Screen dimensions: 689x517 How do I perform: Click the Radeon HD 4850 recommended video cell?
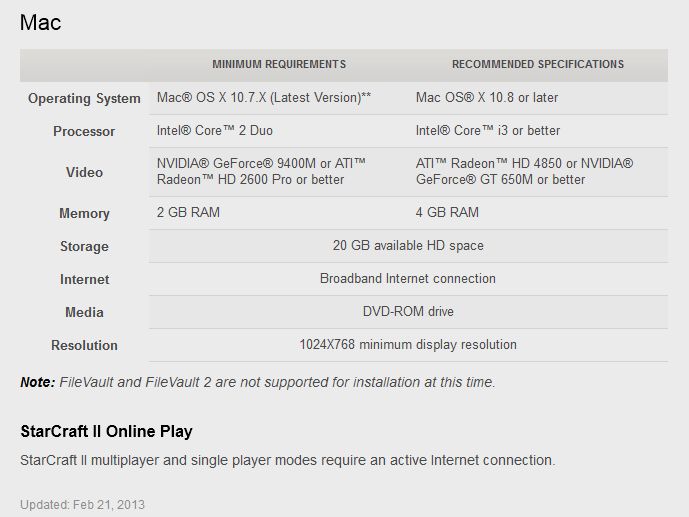[525, 171]
